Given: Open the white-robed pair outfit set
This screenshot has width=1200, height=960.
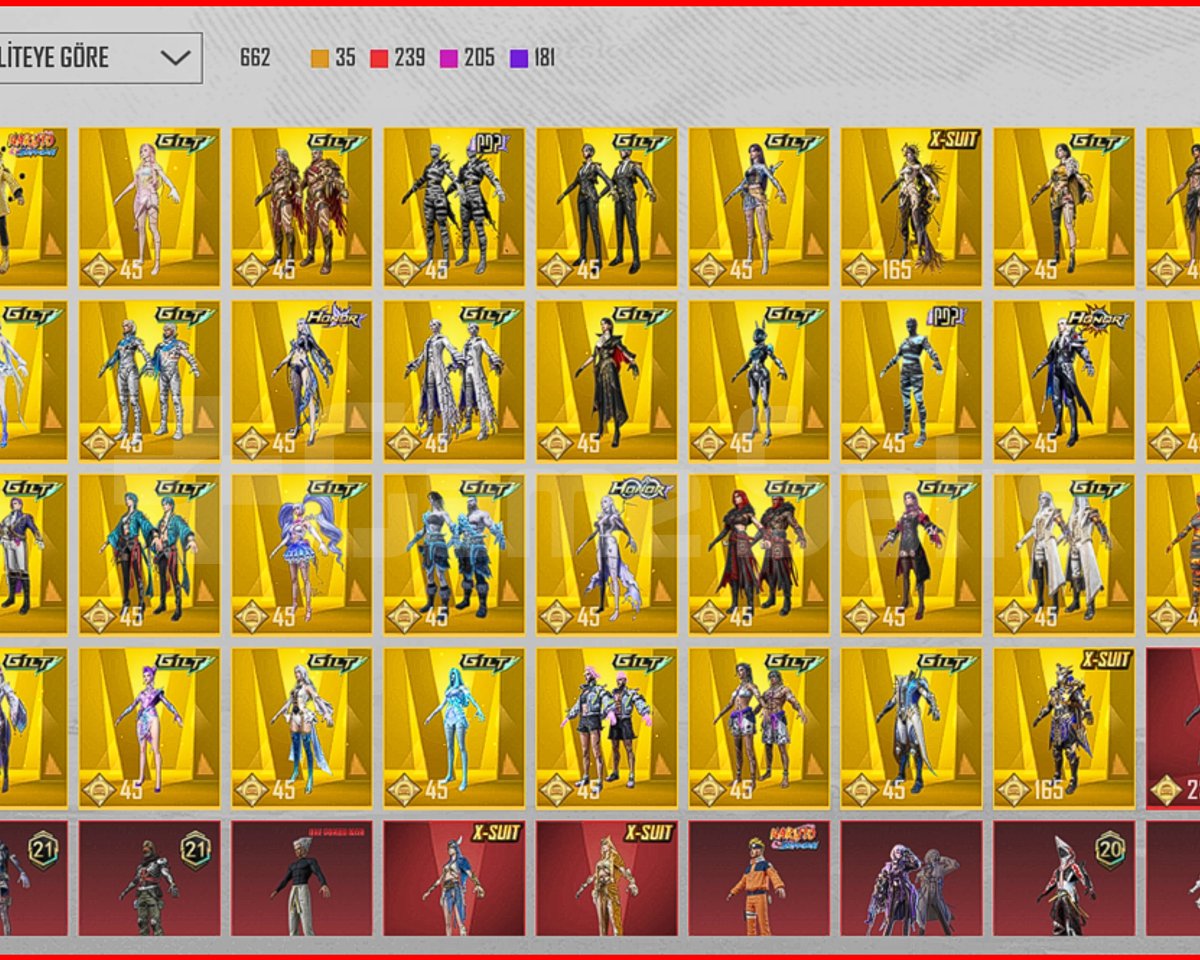Looking at the screenshot, I should click(x=1064, y=555).
